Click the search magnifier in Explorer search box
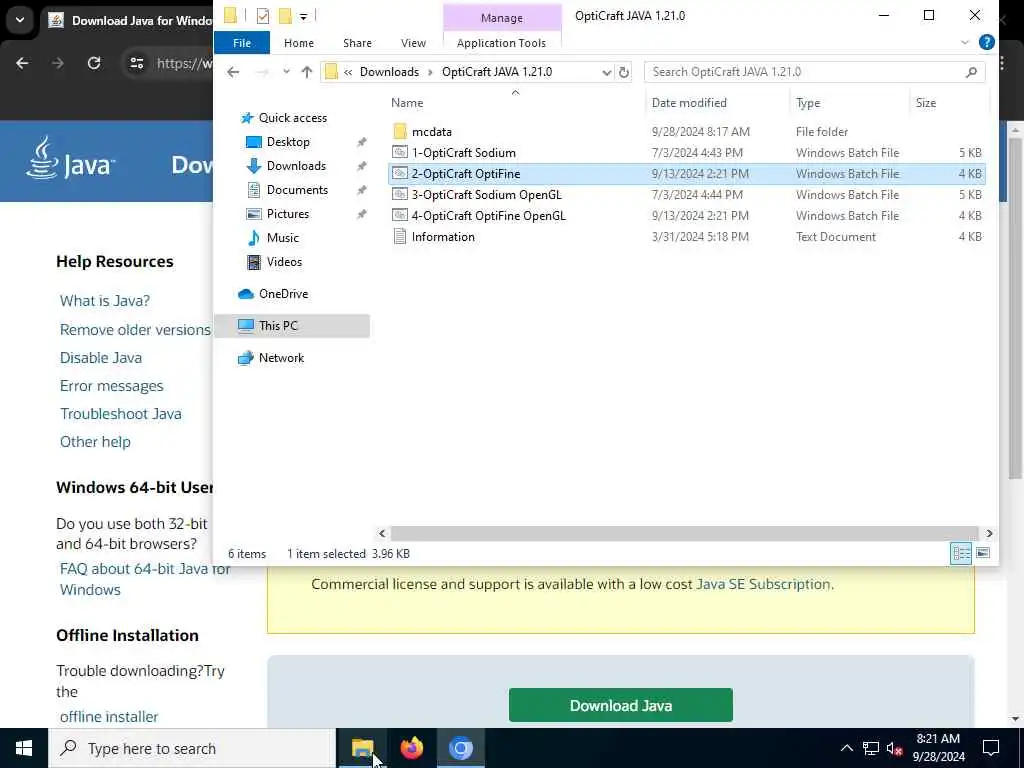 pos(971,72)
